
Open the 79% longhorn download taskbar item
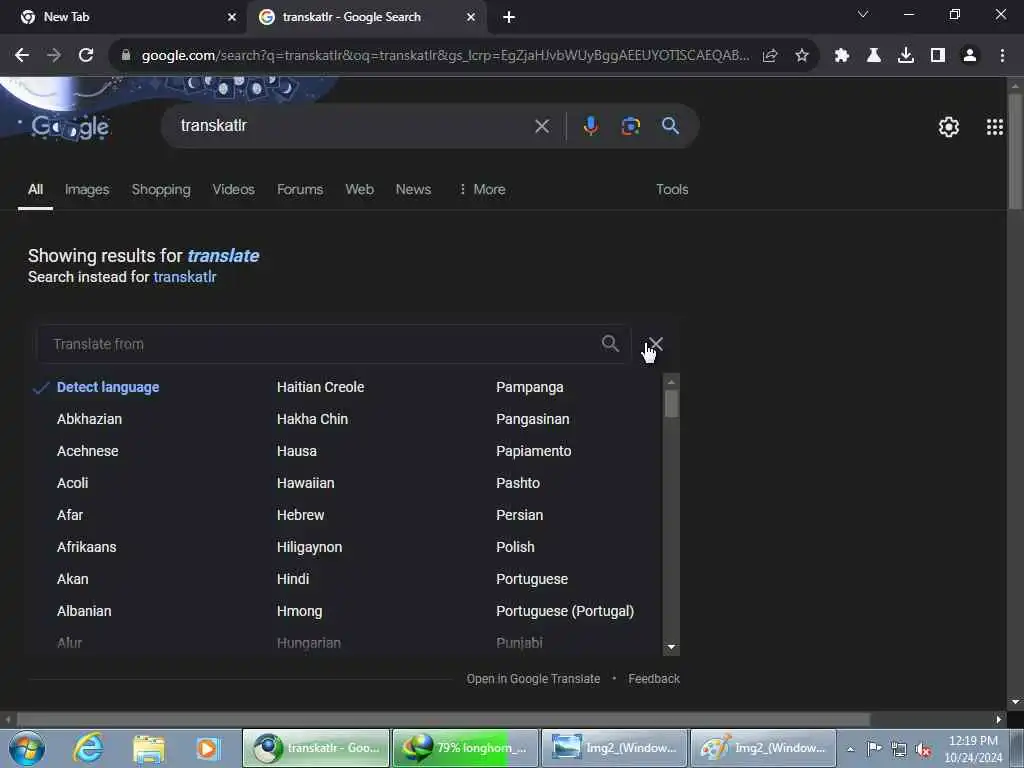pyautogui.click(x=465, y=748)
